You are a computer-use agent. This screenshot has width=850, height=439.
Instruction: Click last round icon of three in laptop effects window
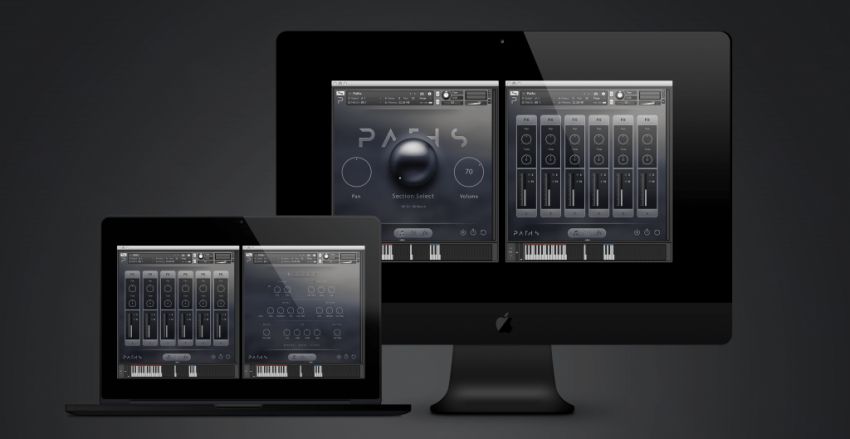(x=353, y=357)
